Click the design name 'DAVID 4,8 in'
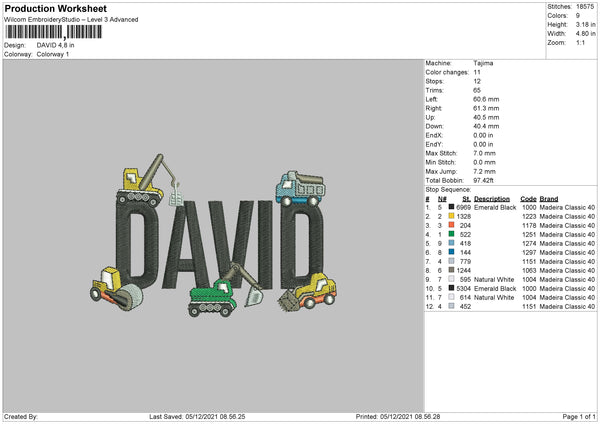 pos(55,45)
